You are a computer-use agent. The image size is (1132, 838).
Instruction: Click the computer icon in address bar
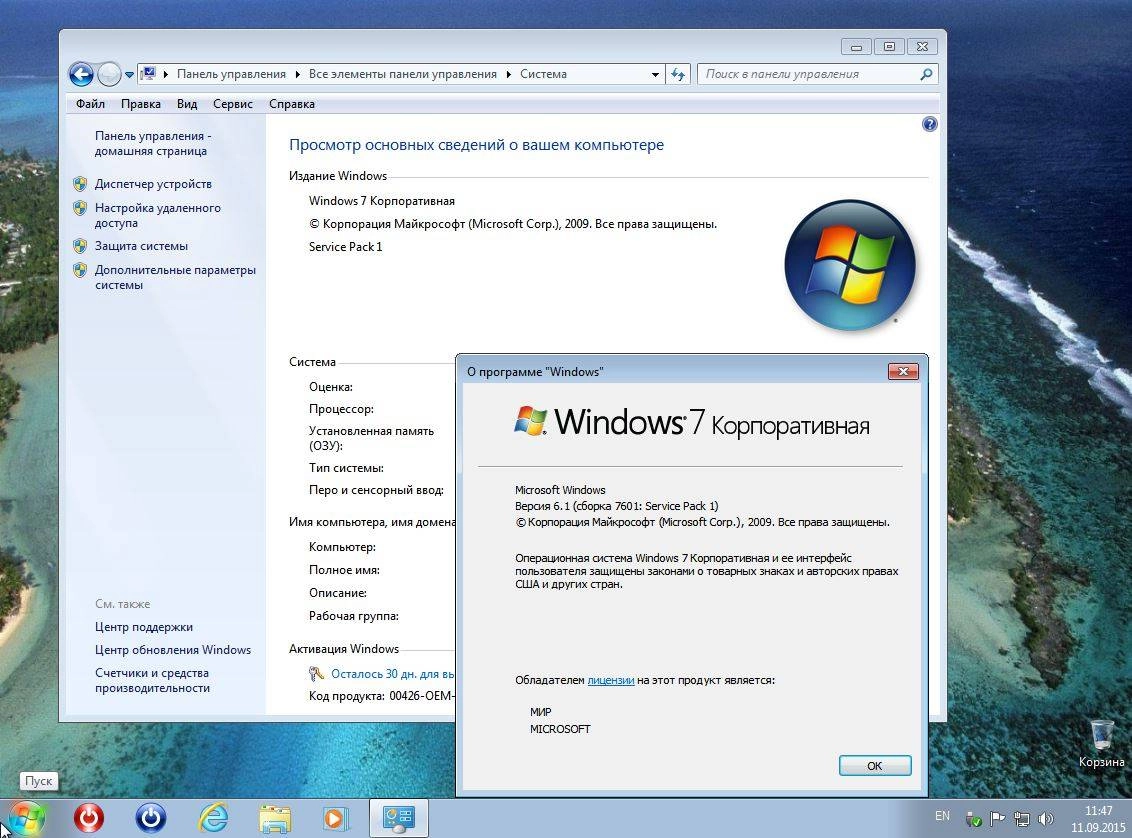click(149, 74)
